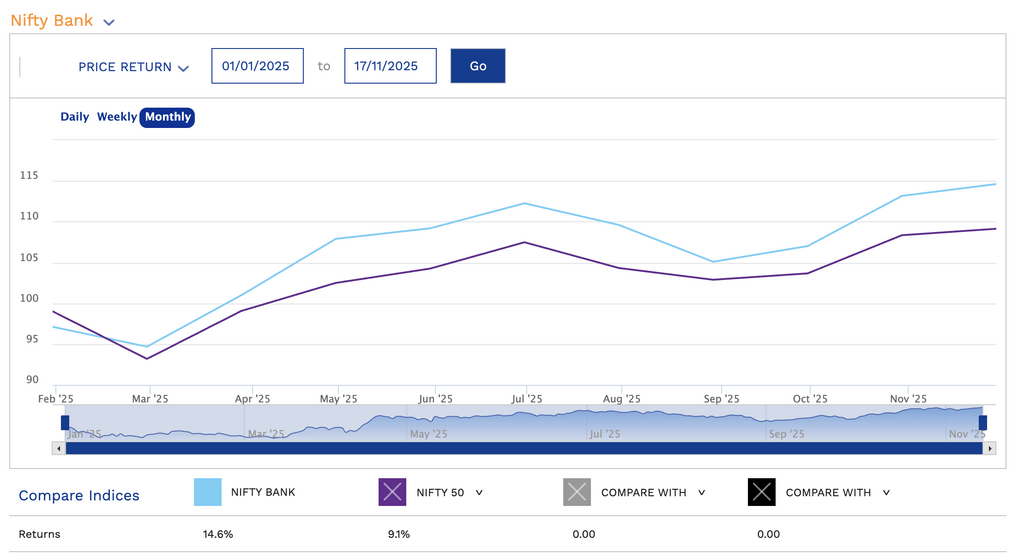Click the blue horizontal scrollbar bar
Image resolution: width=1024 pixels, height=560 pixels.
pos(524,448)
